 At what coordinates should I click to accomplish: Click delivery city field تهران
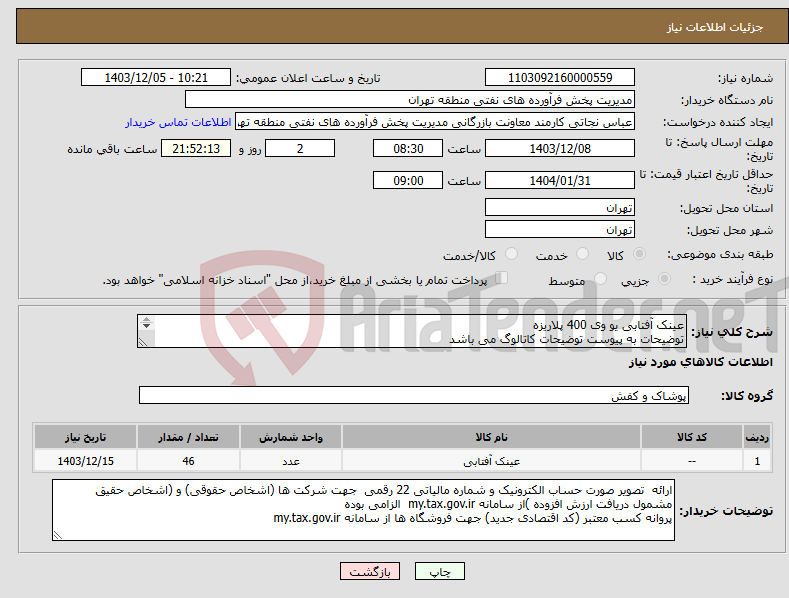(560, 230)
